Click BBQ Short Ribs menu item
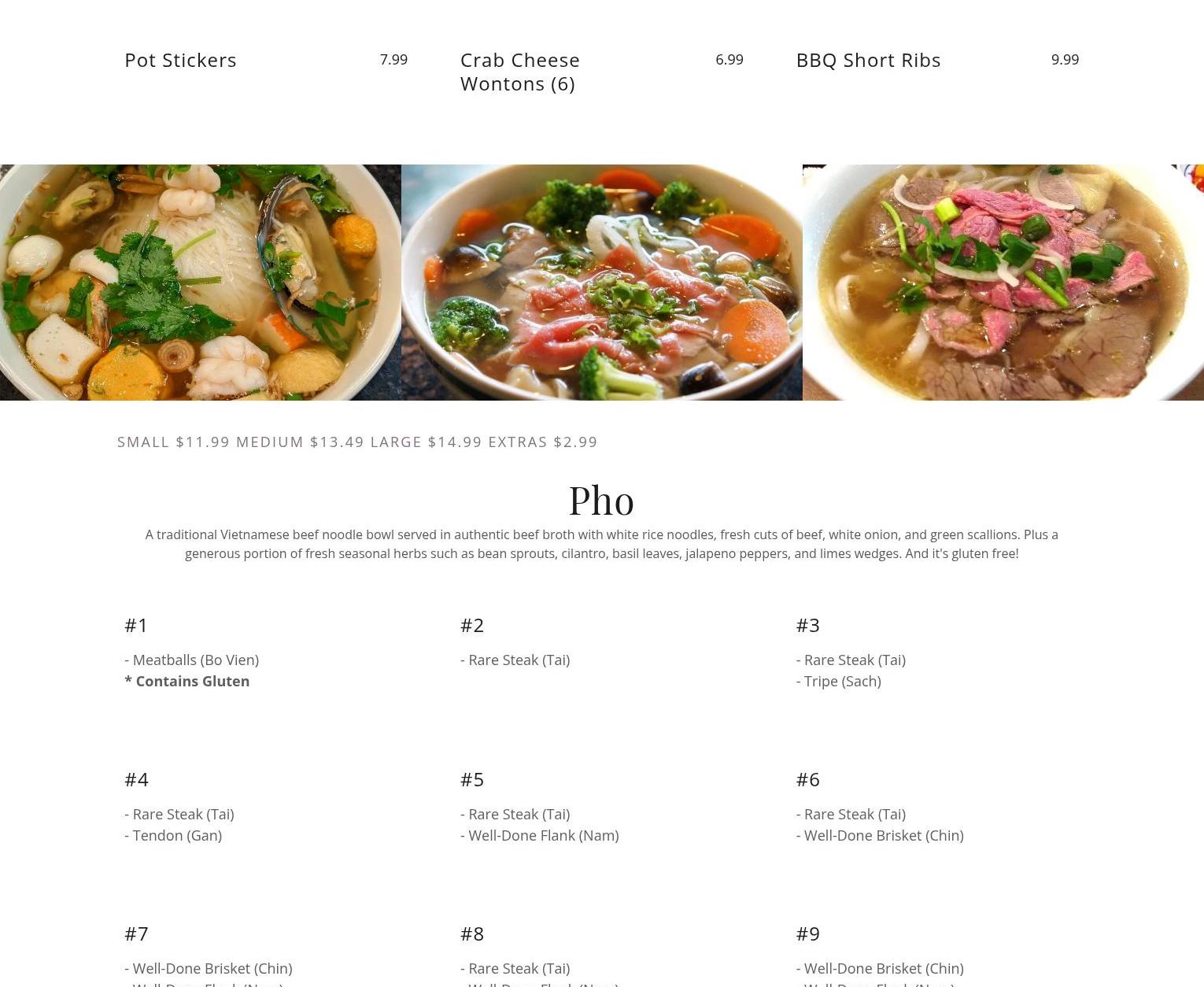 tap(868, 60)
